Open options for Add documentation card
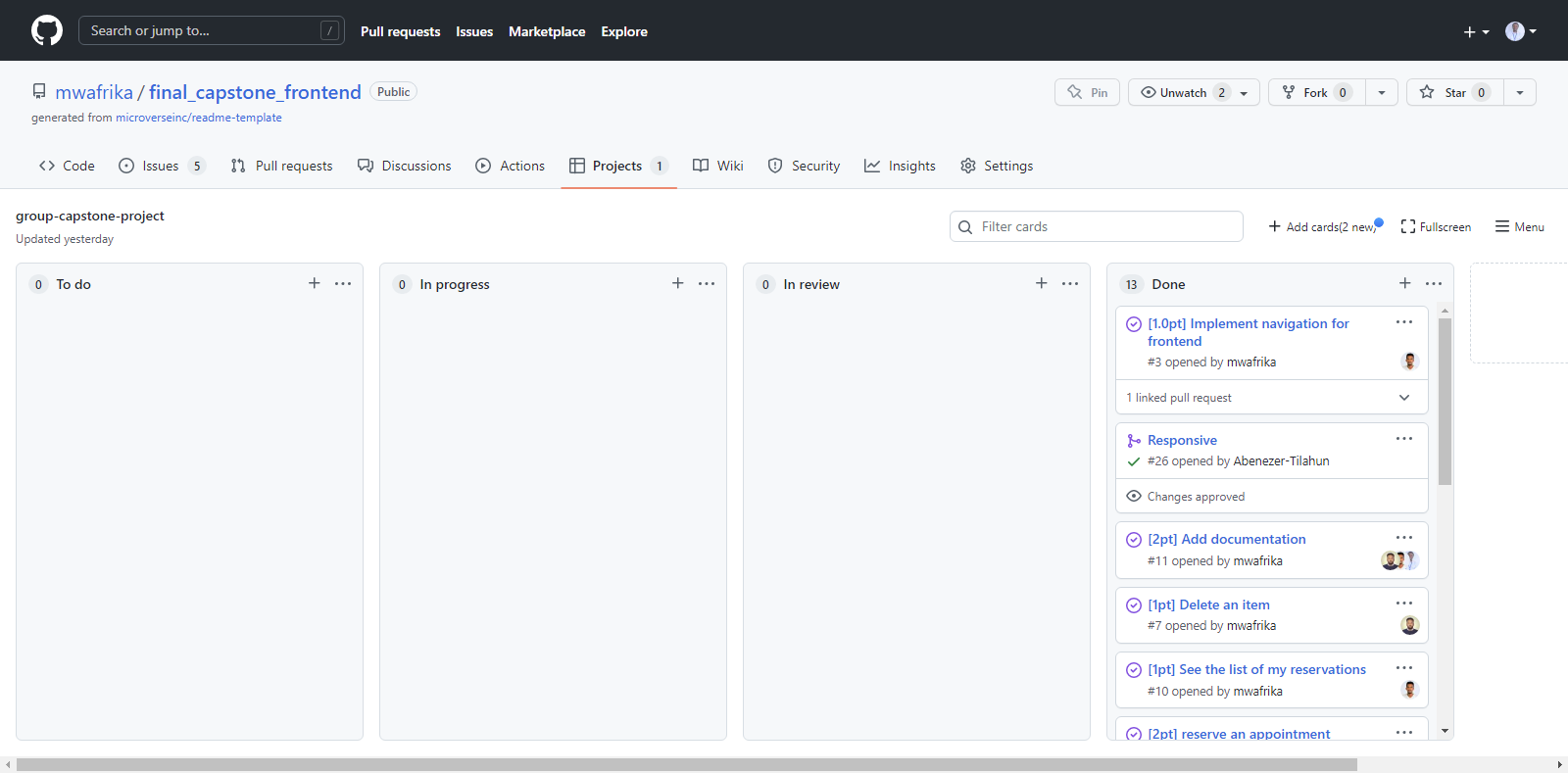 tap(1404, 537)
